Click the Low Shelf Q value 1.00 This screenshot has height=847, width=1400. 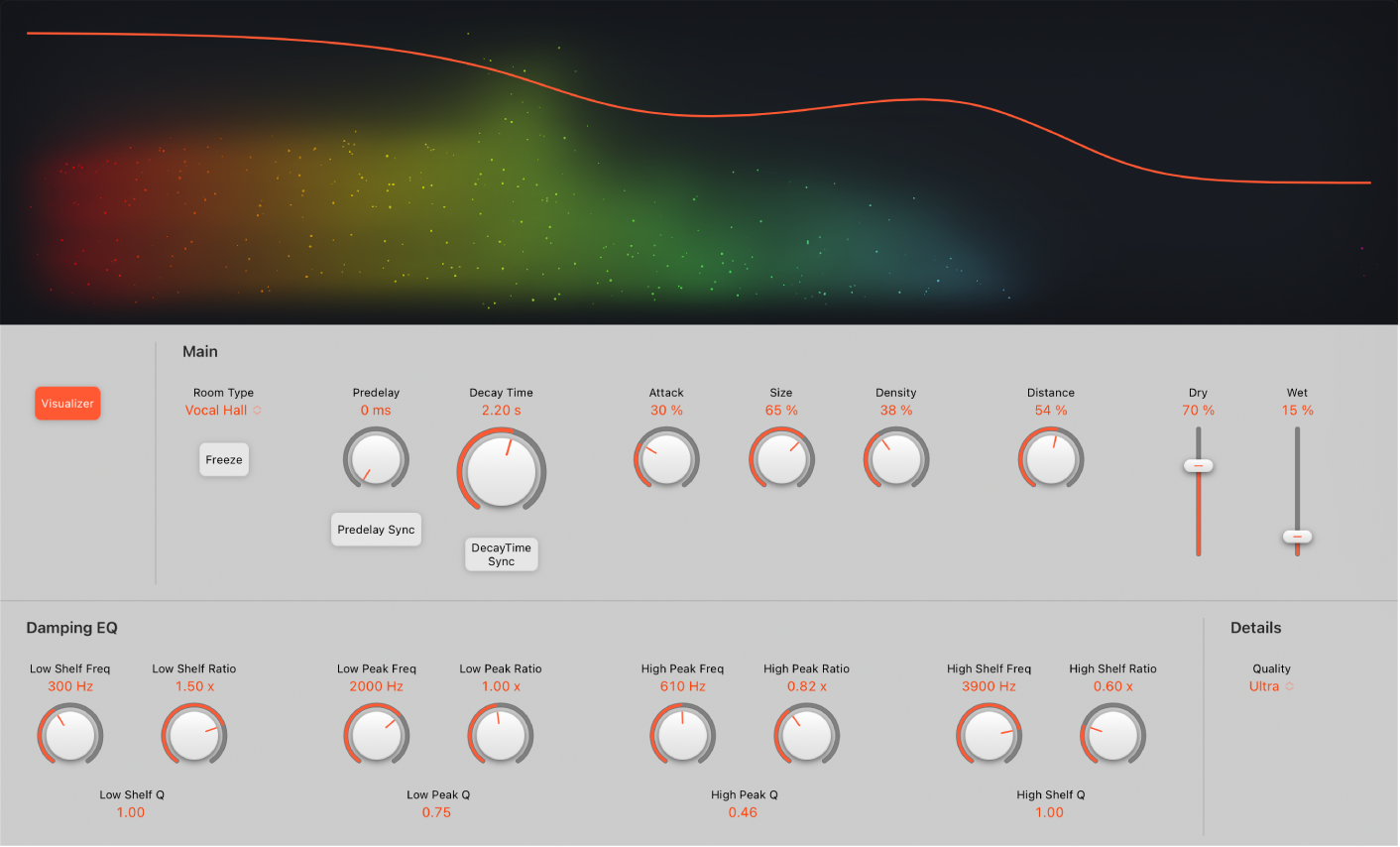[131, 812]
